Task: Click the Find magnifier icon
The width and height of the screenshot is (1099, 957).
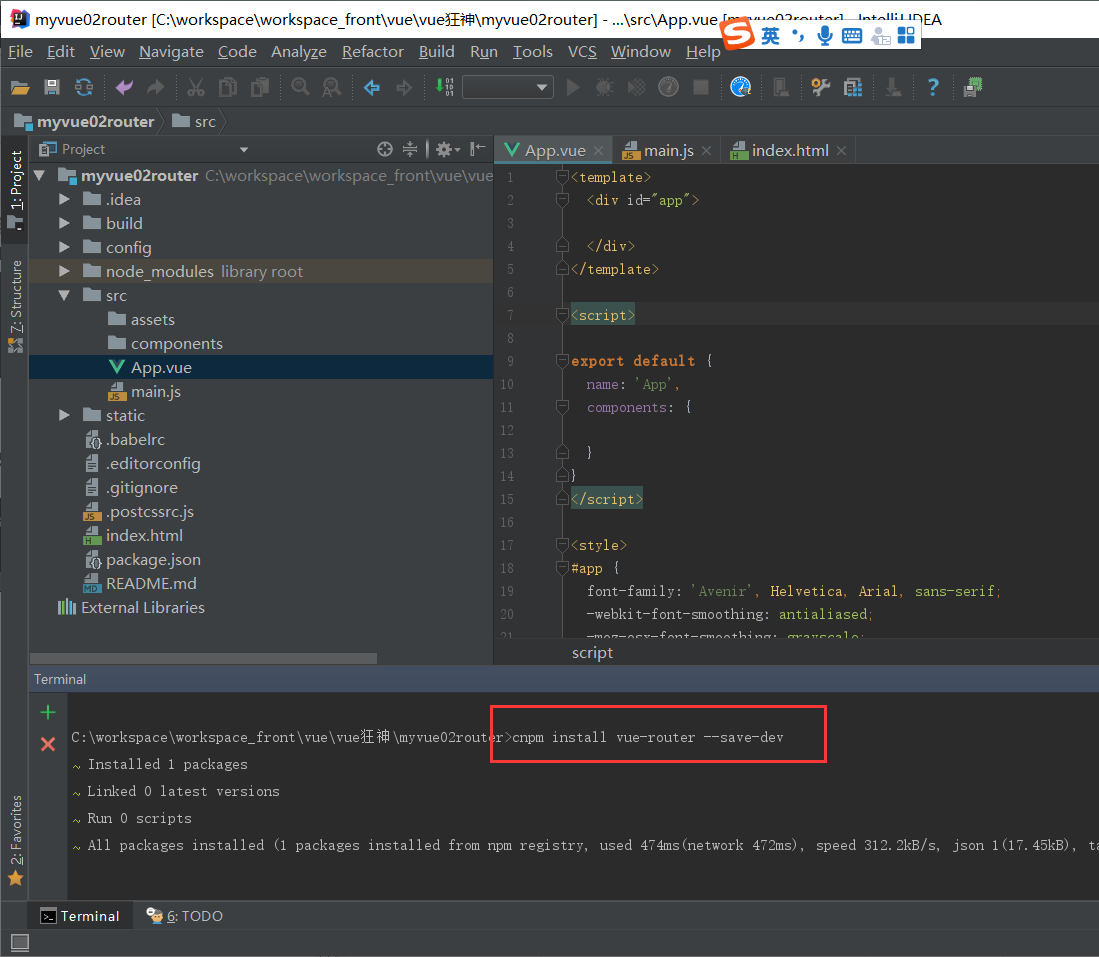Action: pyautogui.click(x=300, y=88)
